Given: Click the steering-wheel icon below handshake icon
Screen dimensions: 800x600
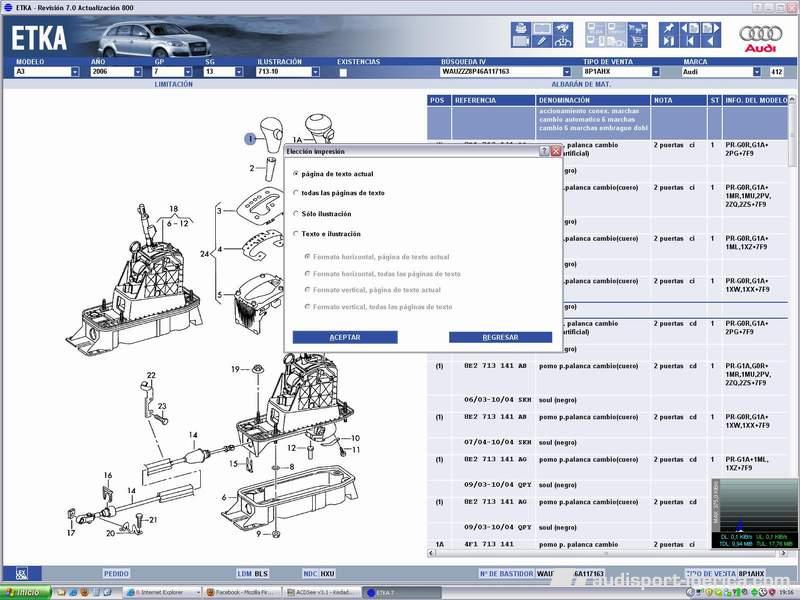Looking at the screenshot, I should (563, 41).
